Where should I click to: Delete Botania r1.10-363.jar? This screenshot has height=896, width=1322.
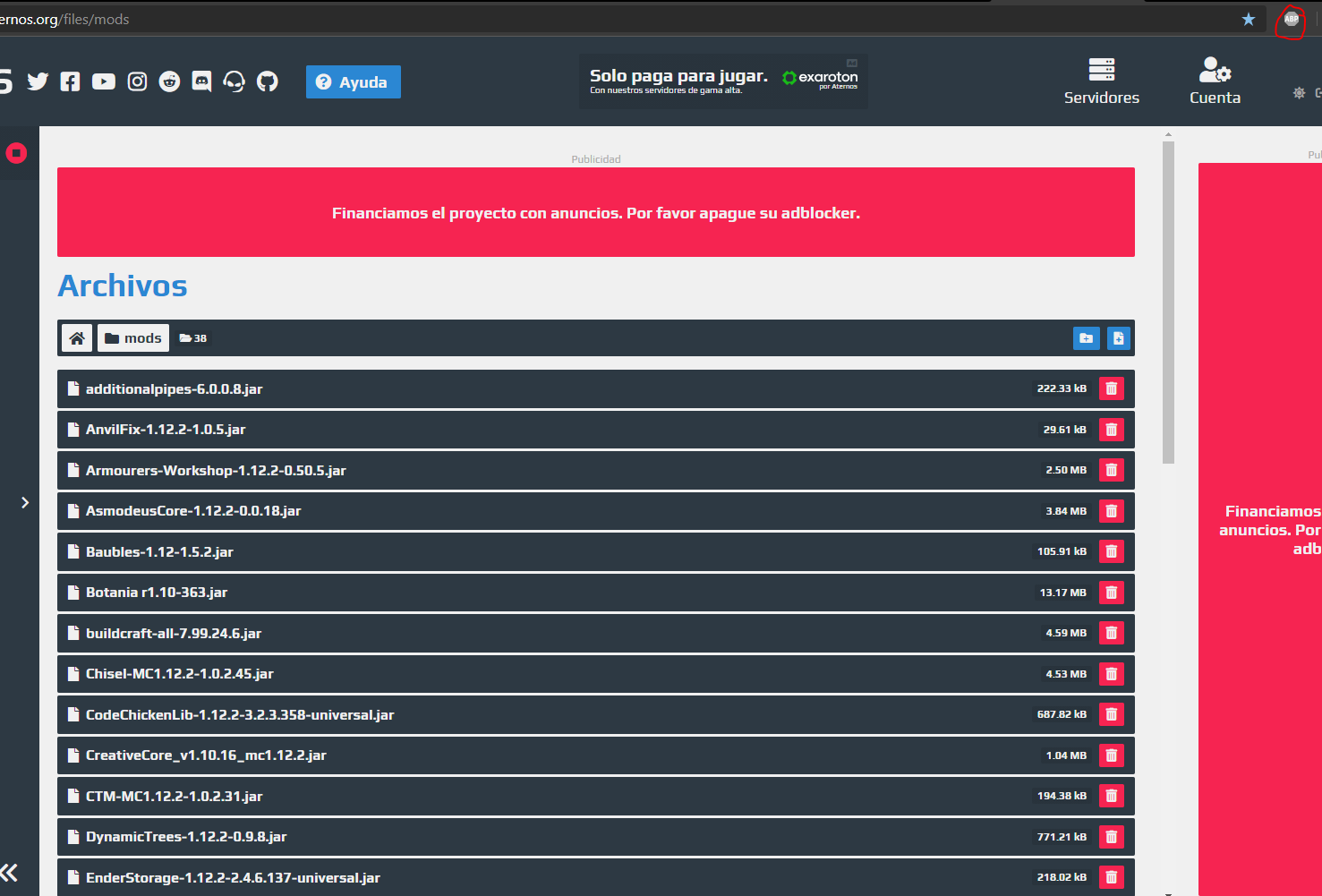tap(1112, 593)
